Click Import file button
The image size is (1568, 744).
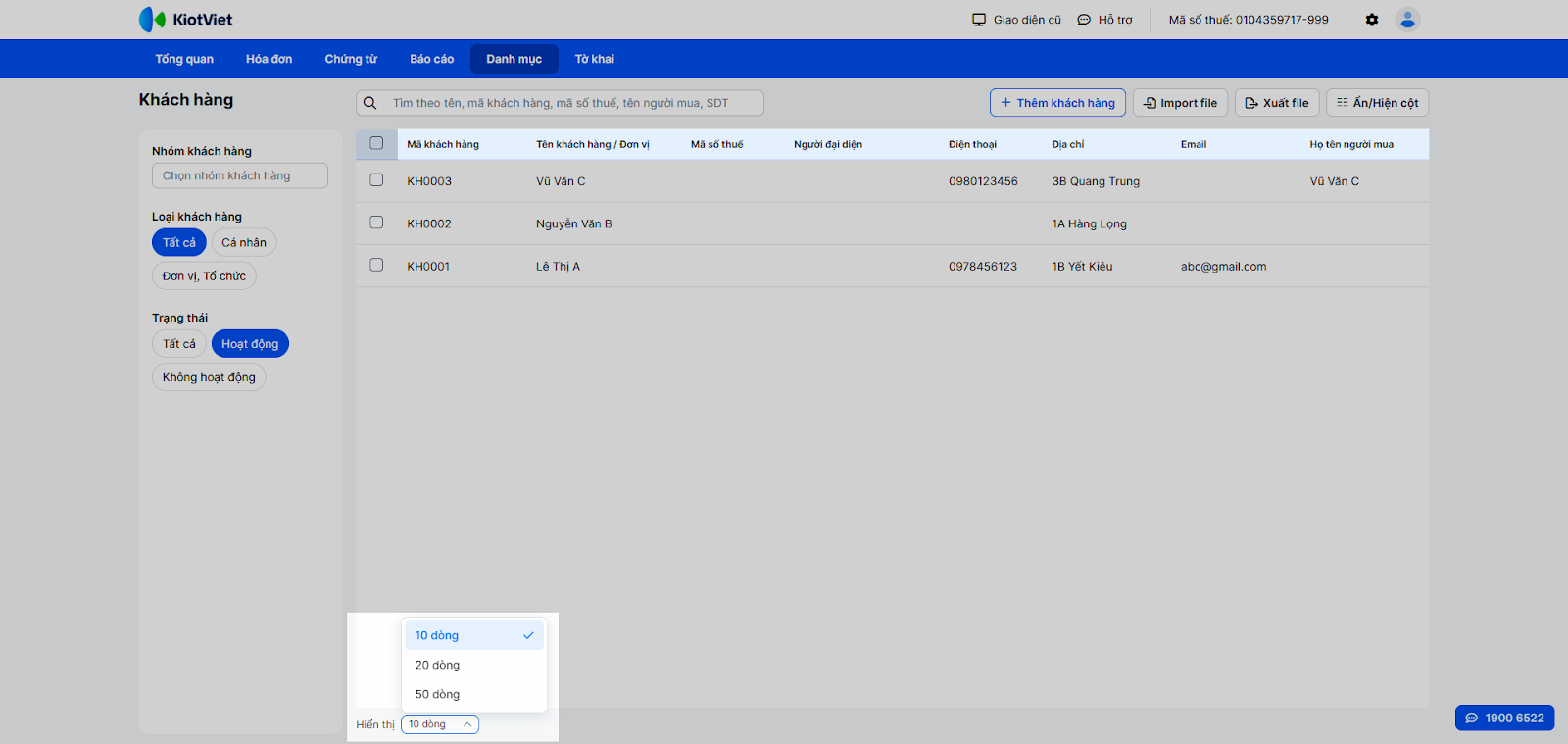click(1180, 103)
